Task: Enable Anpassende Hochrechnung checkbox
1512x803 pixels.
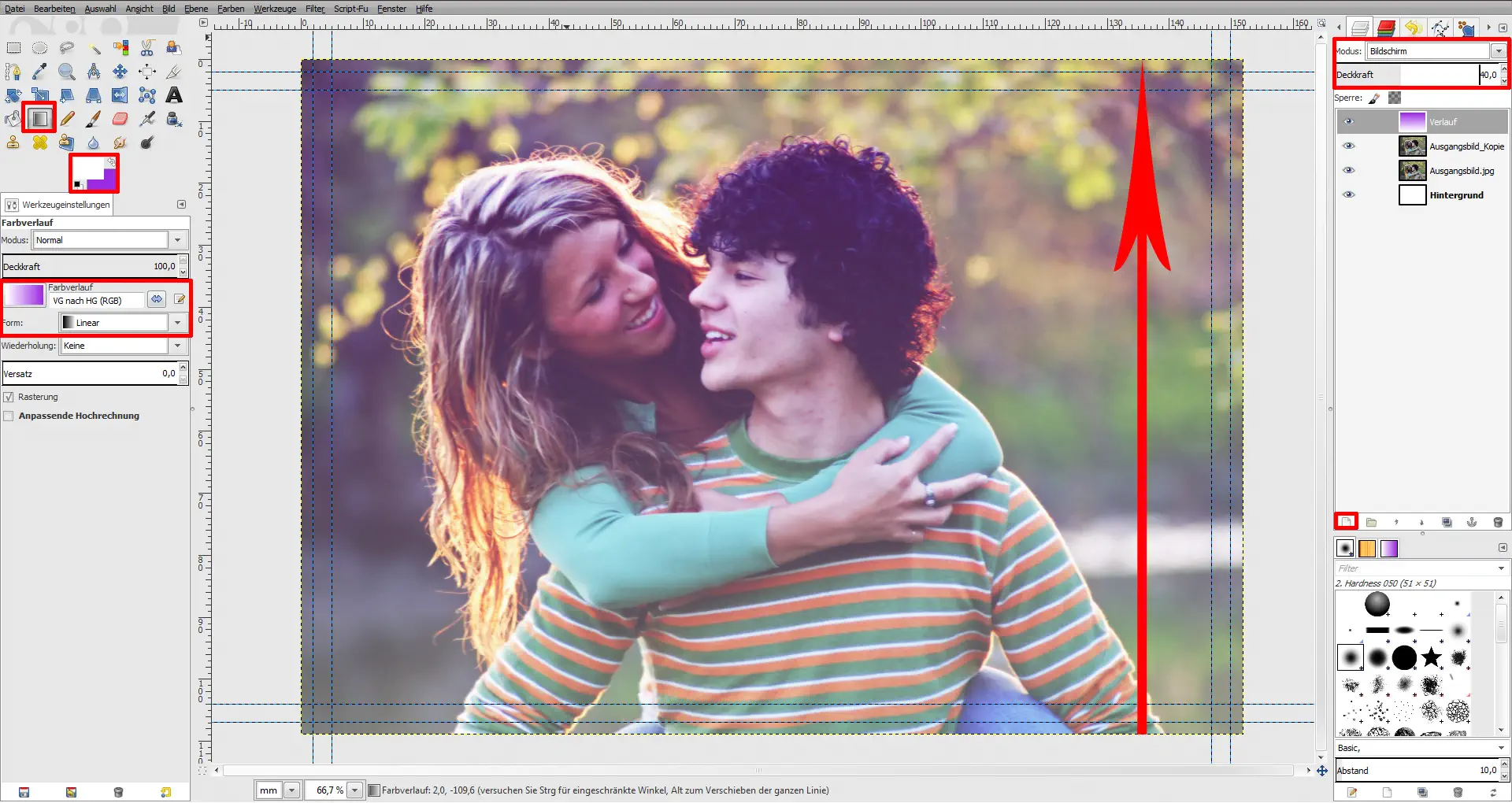Action: 9,416
